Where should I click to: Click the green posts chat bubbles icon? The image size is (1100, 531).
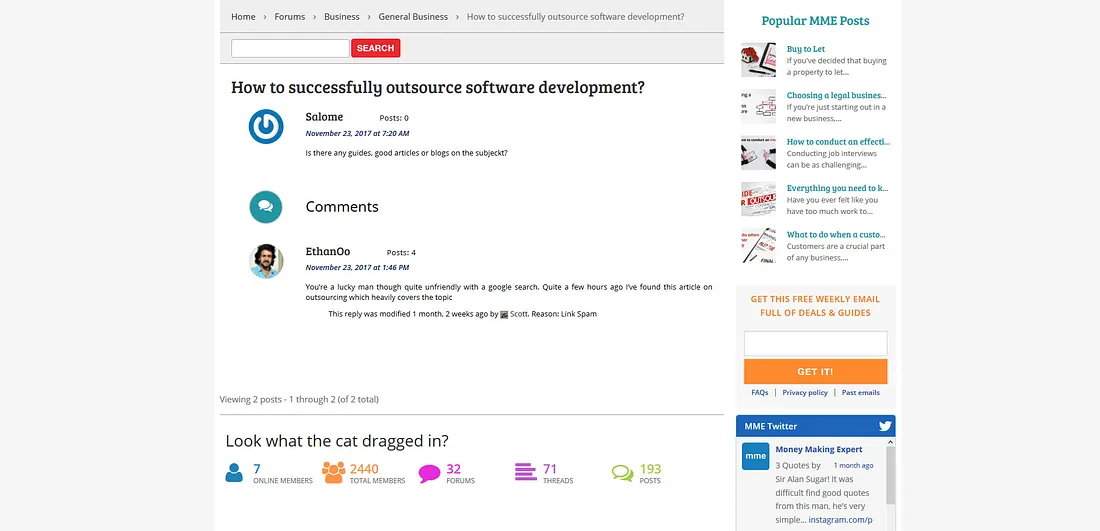pyautogui.click(x=622, y=473)
